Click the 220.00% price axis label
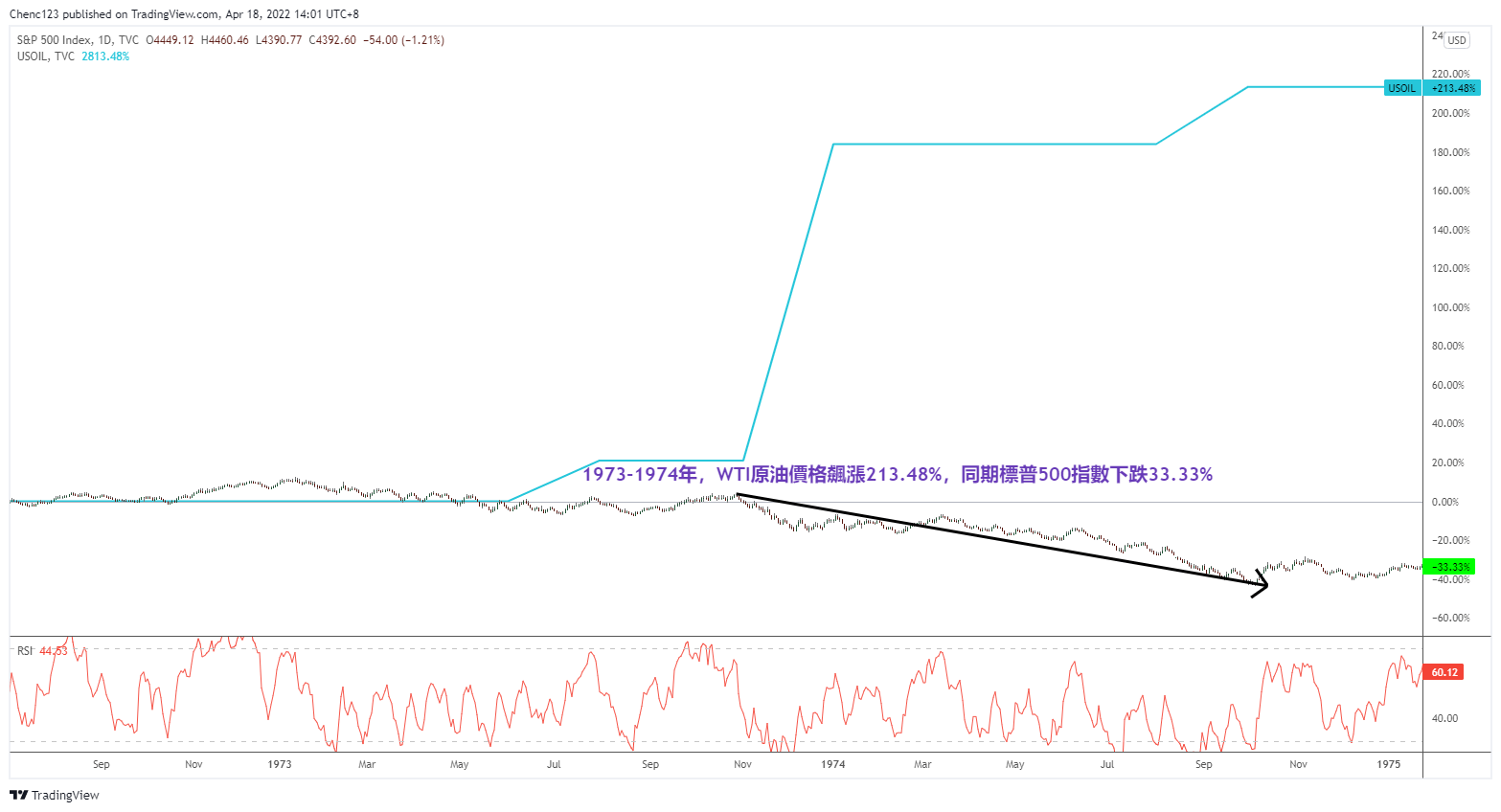This screenshot has height=812, width=1501. point(1450,74)
